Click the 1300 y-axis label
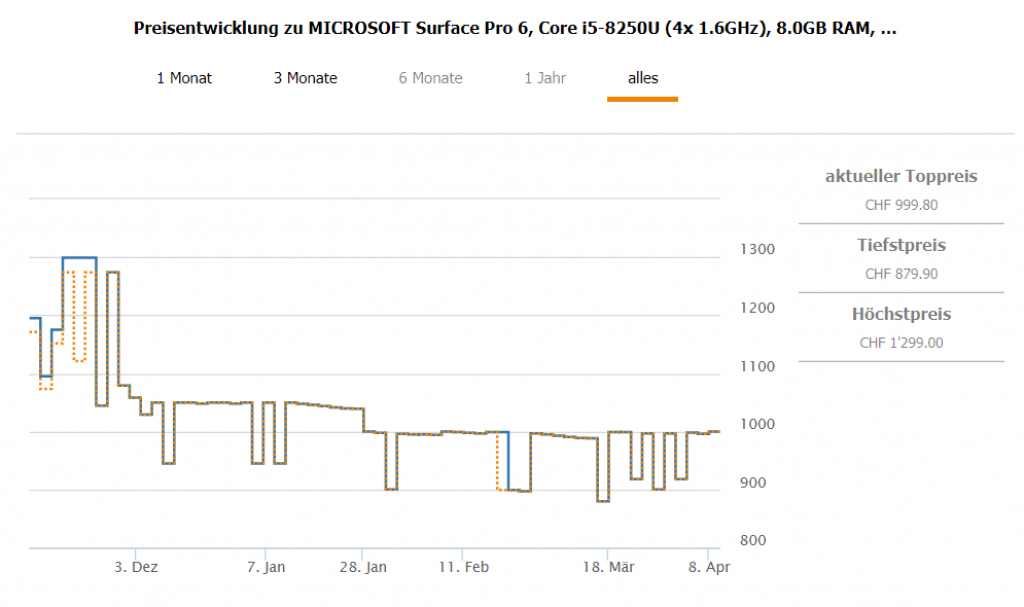The width and height of the screenshot is (1024, 607). coord(758,250)
